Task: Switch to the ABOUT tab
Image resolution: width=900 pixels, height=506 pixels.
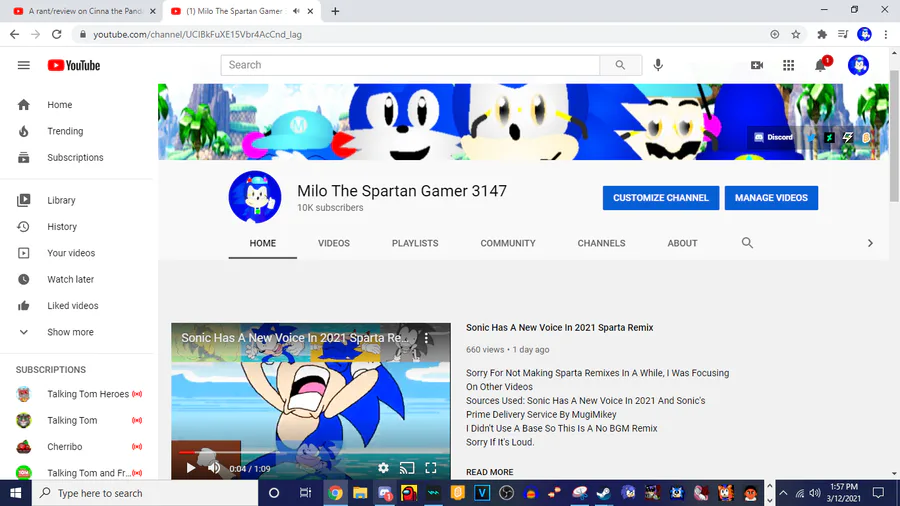Action: coord(682,243)
